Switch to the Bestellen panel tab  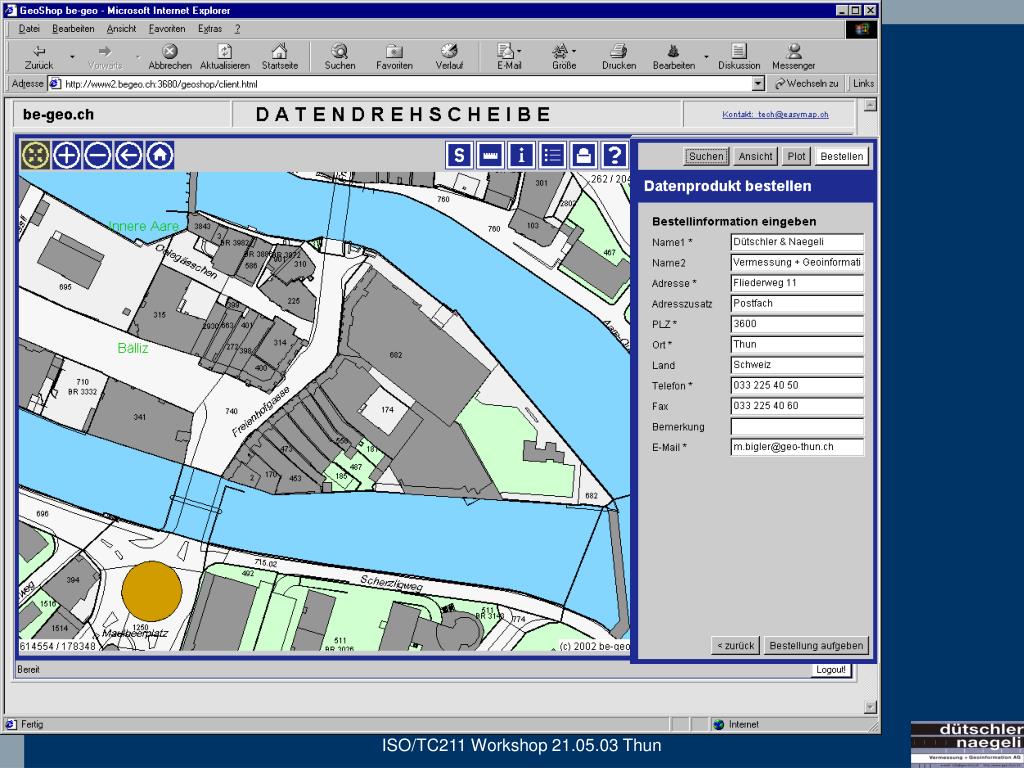point(842,156)
